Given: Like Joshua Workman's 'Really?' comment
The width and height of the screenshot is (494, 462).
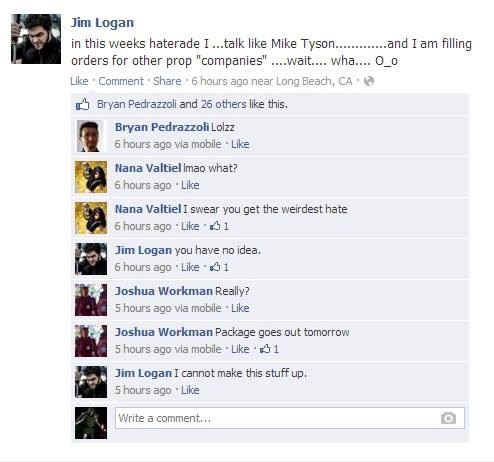Looking at the screenshot, I should click(x=240, y=308).
